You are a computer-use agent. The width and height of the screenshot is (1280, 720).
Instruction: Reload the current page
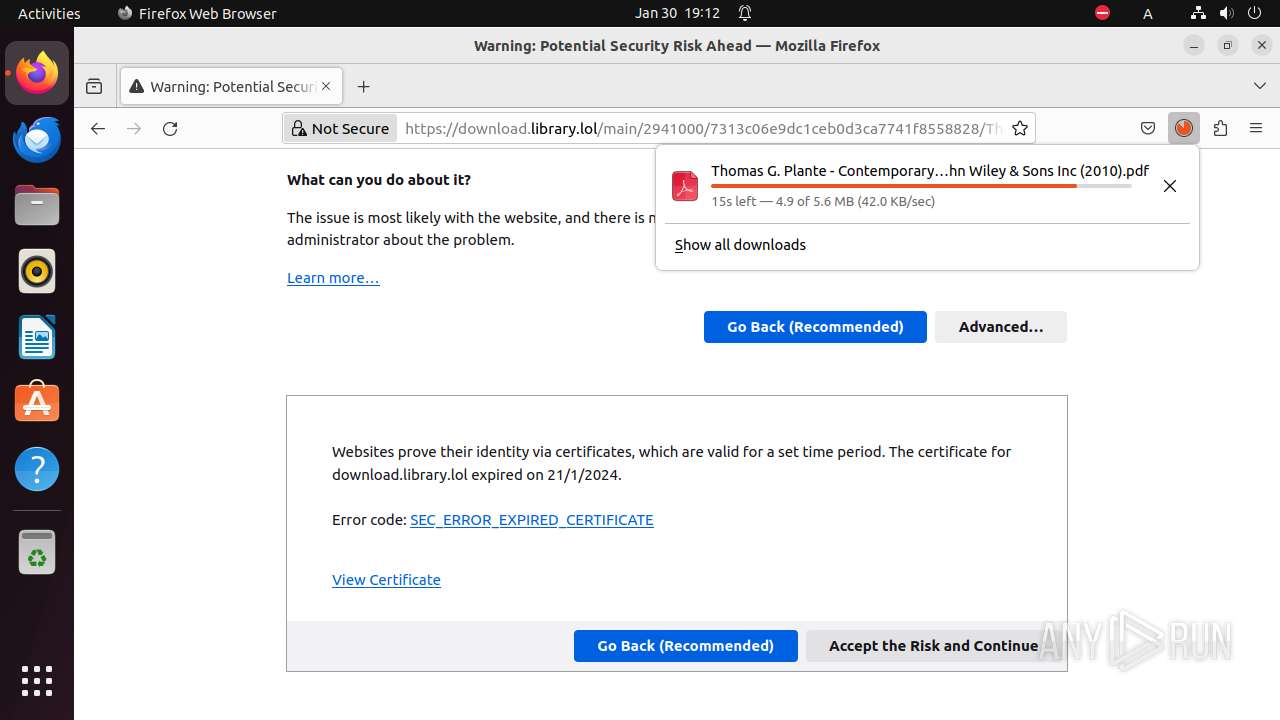point(170,128)
